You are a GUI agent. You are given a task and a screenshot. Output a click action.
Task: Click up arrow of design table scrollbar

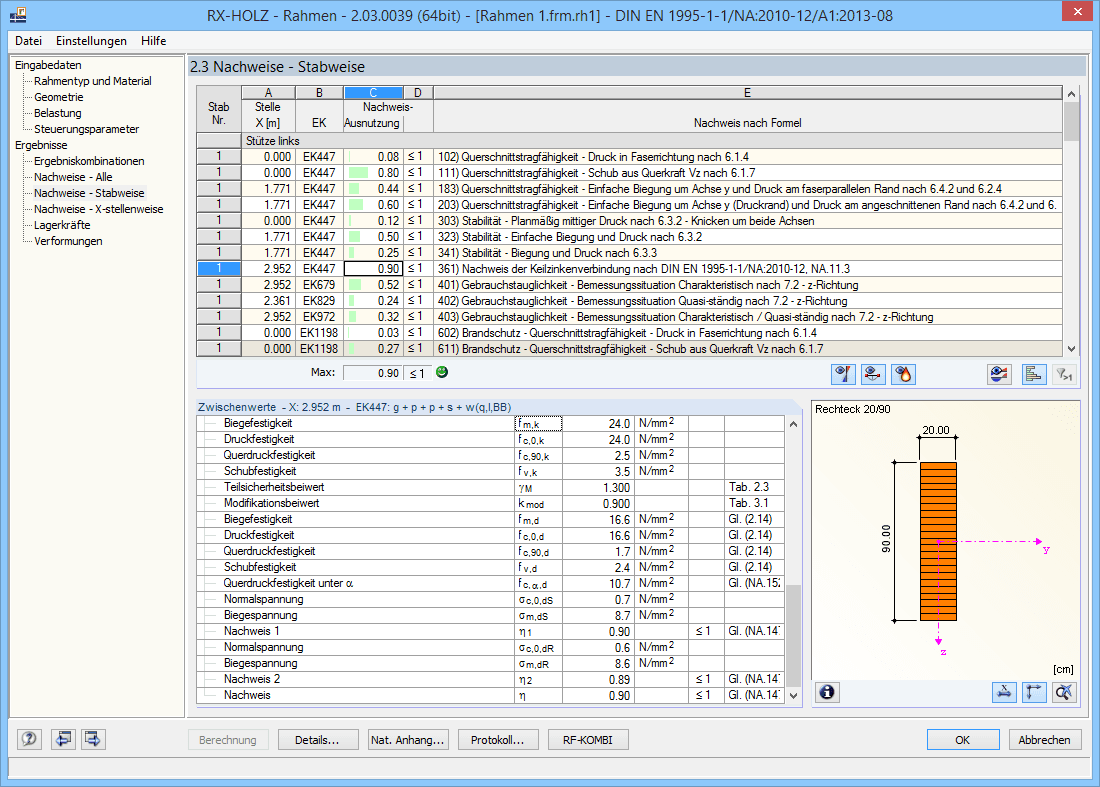[x=1071, y=94]
